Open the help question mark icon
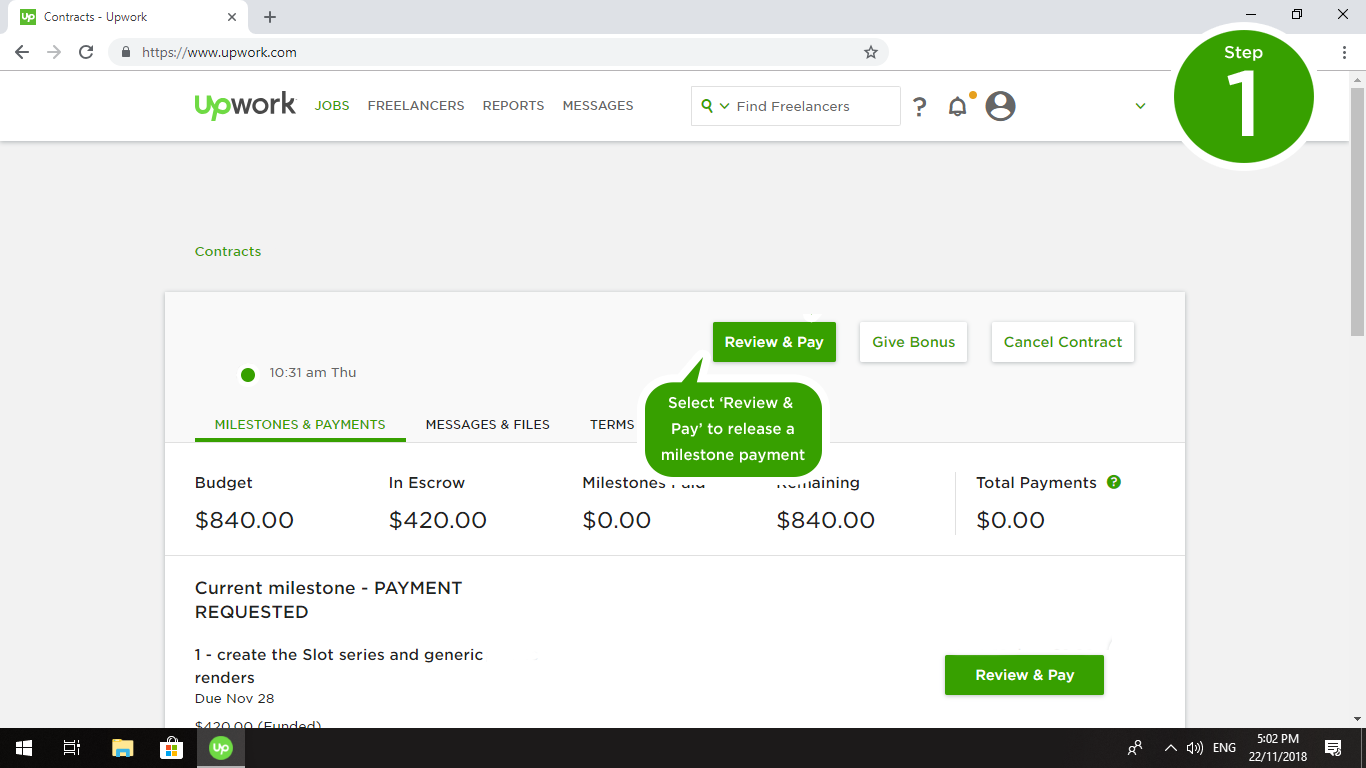Screen dimensions: 1366x768 [x=919, y=106]
